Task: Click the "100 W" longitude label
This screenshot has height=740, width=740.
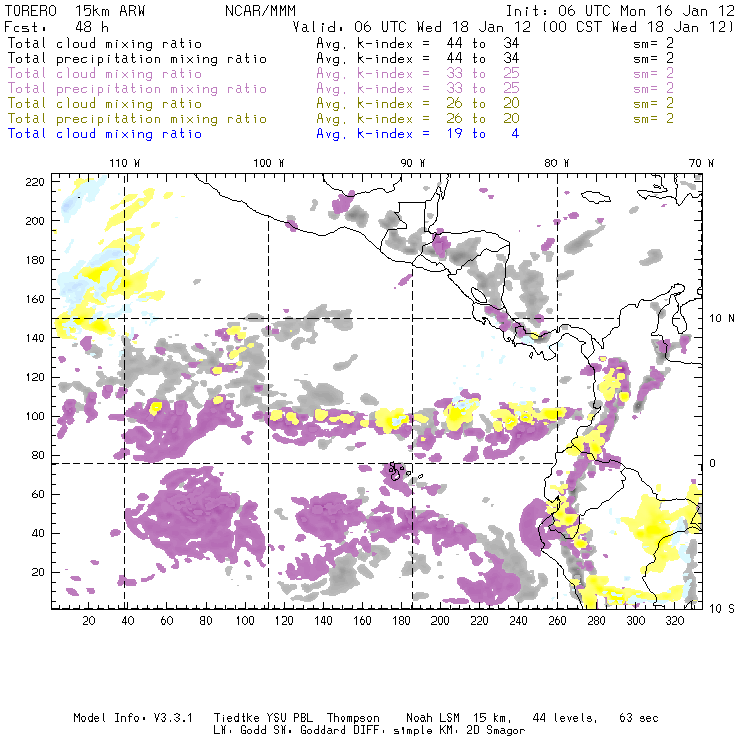Action: 269,163
